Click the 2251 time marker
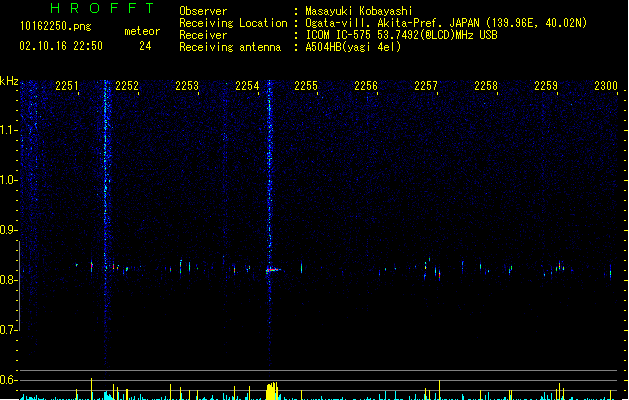This screenshot has width=629, height=400. pos(67,85)
